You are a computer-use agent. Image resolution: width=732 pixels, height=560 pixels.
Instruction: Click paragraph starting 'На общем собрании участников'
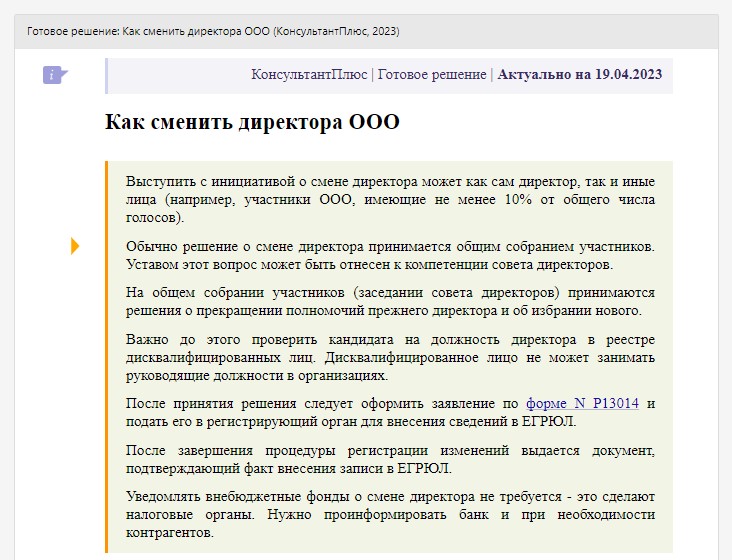(x=390, y=301)
